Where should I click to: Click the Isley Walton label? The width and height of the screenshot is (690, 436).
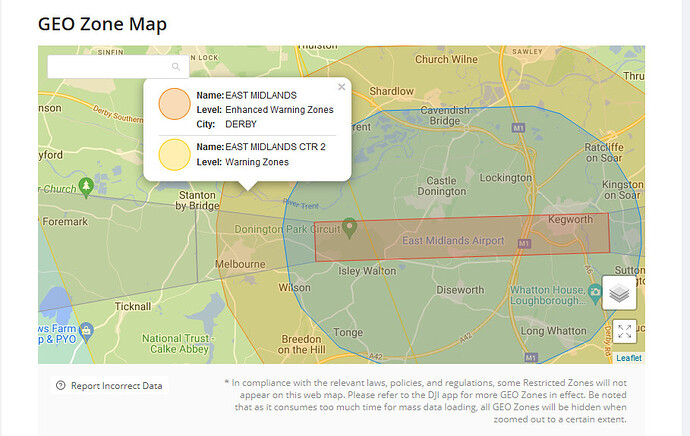(367, 271)
